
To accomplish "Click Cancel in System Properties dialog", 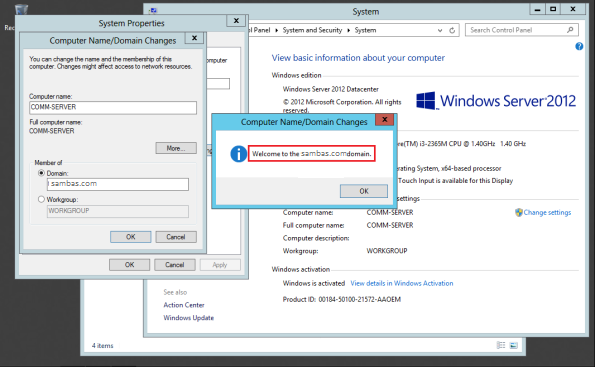I will (175, 265).
